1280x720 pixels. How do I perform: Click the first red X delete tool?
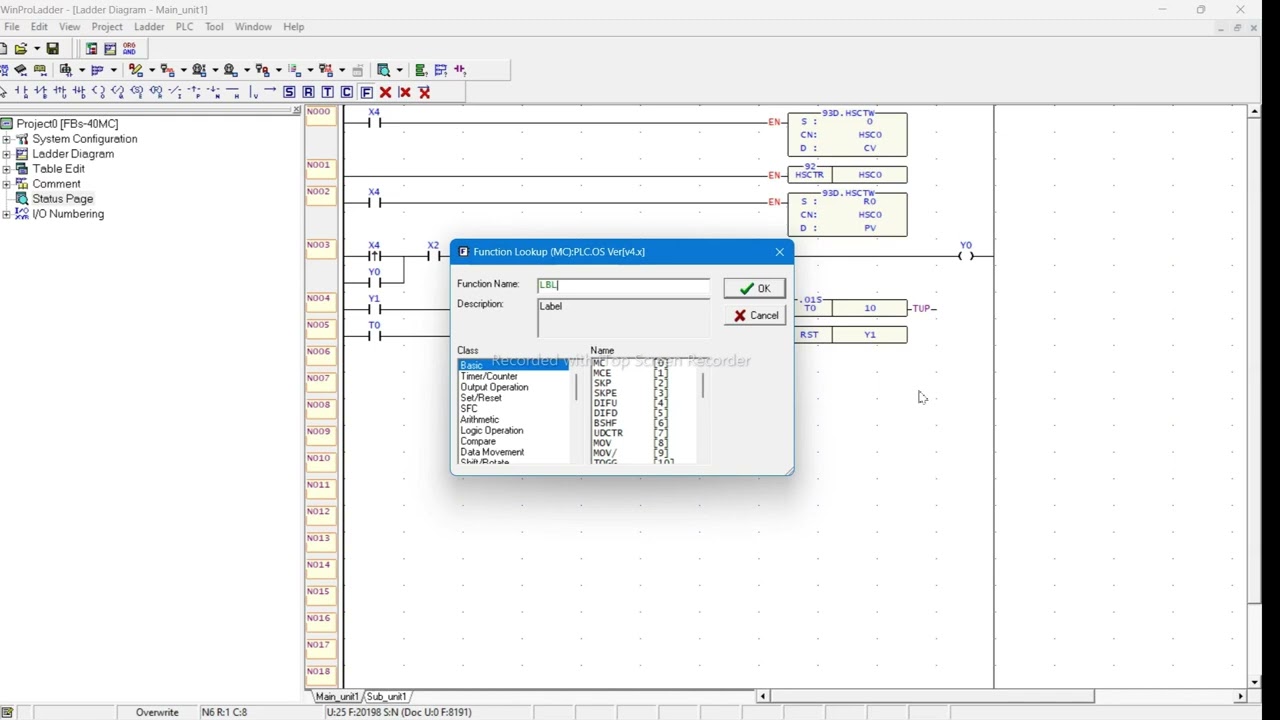point(385,92)
